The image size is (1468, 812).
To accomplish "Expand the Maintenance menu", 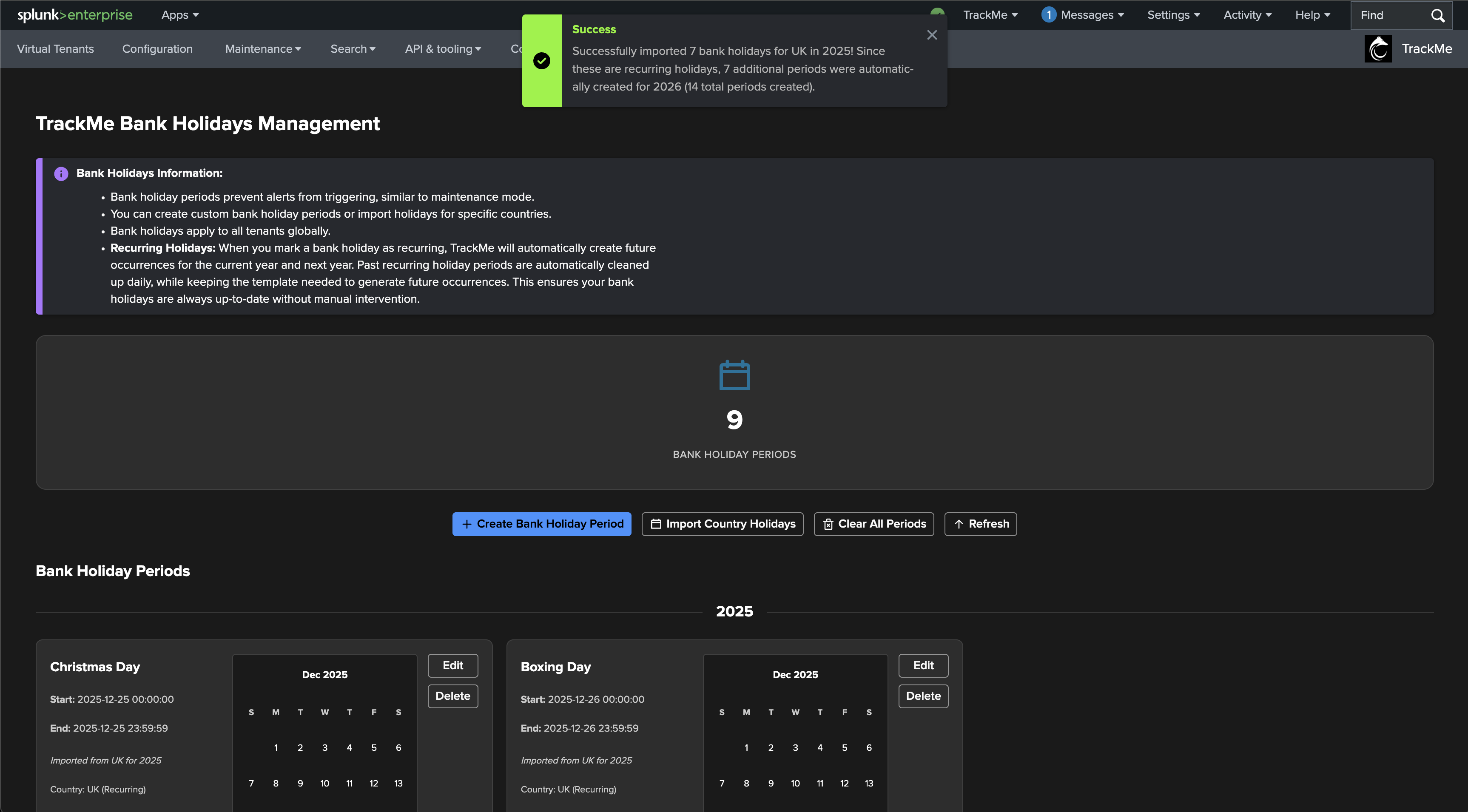I will [263, 49].
